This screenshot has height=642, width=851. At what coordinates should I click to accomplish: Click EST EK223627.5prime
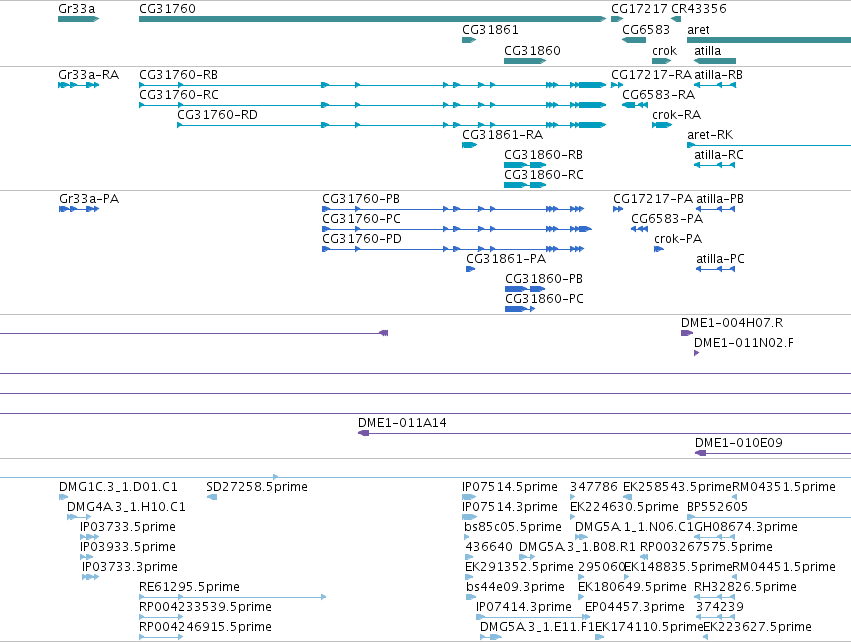pyautogui.click(x=758, y=627)
